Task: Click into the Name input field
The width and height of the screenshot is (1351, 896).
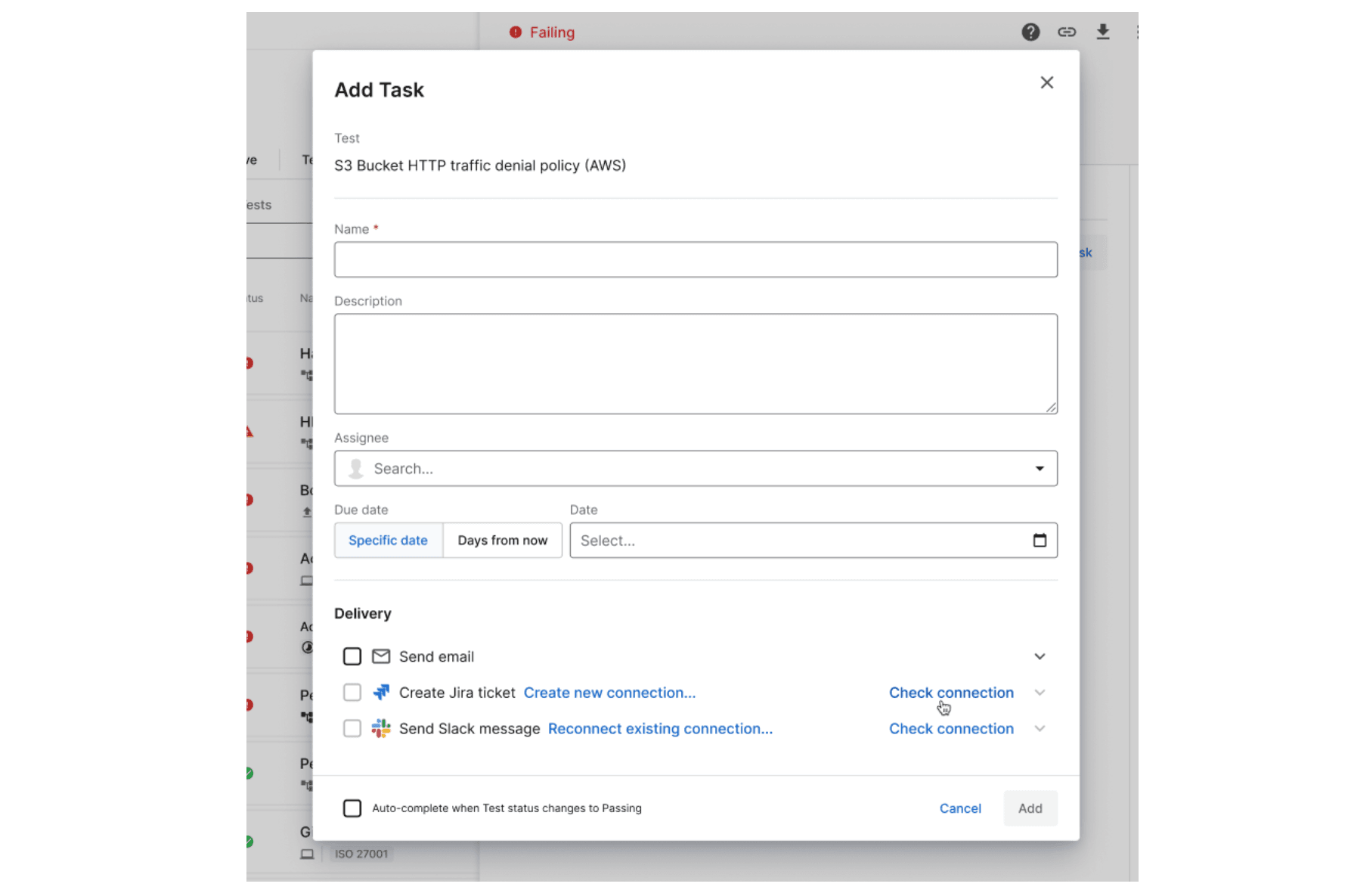Action: tap(695, 260)
